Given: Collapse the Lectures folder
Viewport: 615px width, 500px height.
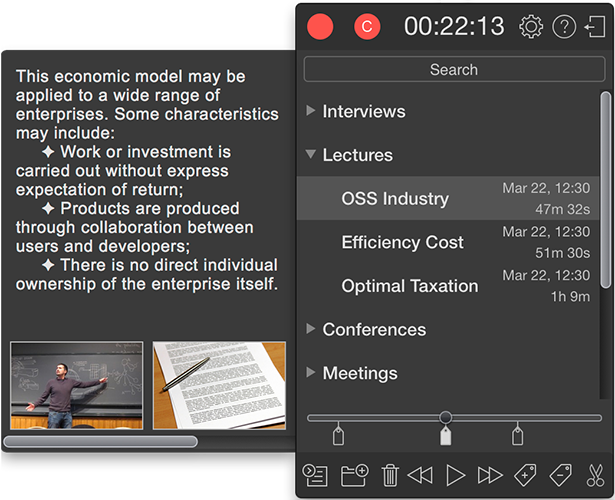Looking at the screenshot, I should coord(311,155).
